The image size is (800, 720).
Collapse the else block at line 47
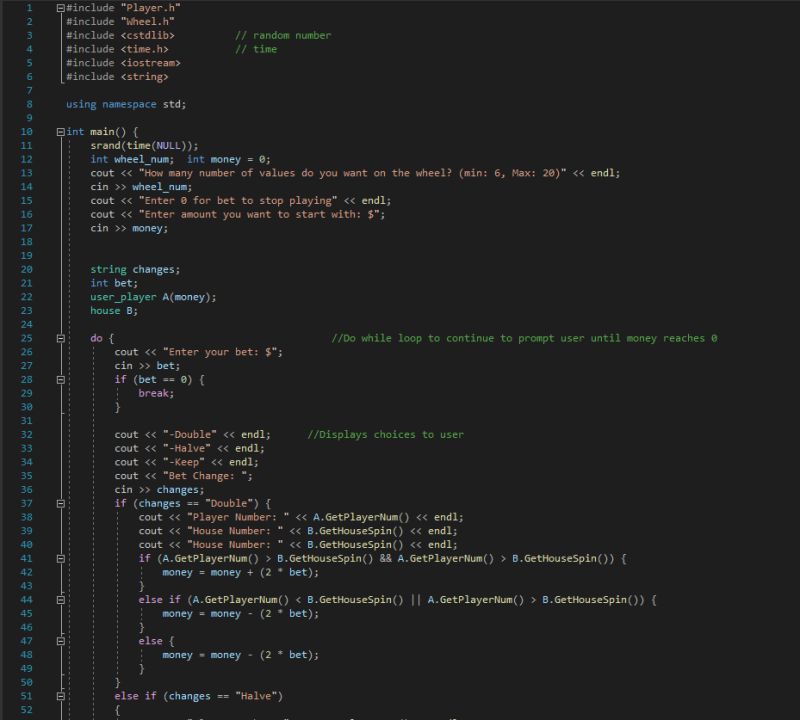pyautogui.click(x=60, y=640)
